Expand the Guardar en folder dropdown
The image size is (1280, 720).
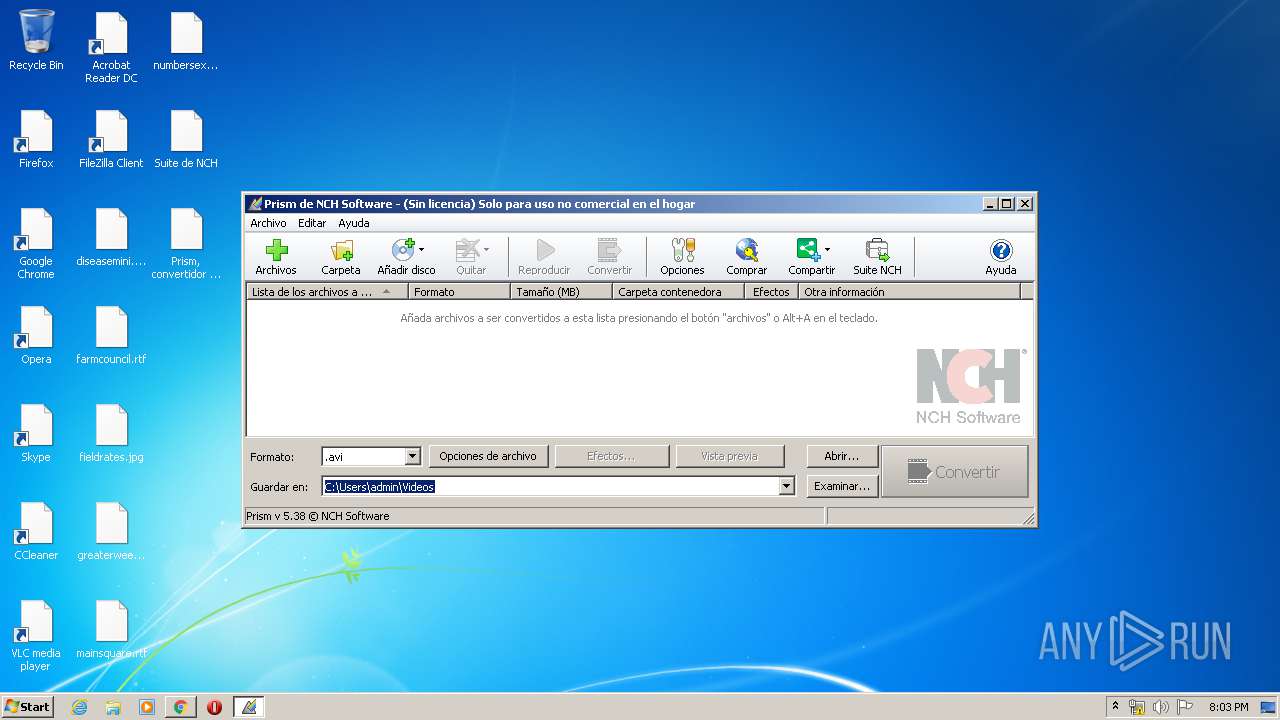(x=786, y=486)
